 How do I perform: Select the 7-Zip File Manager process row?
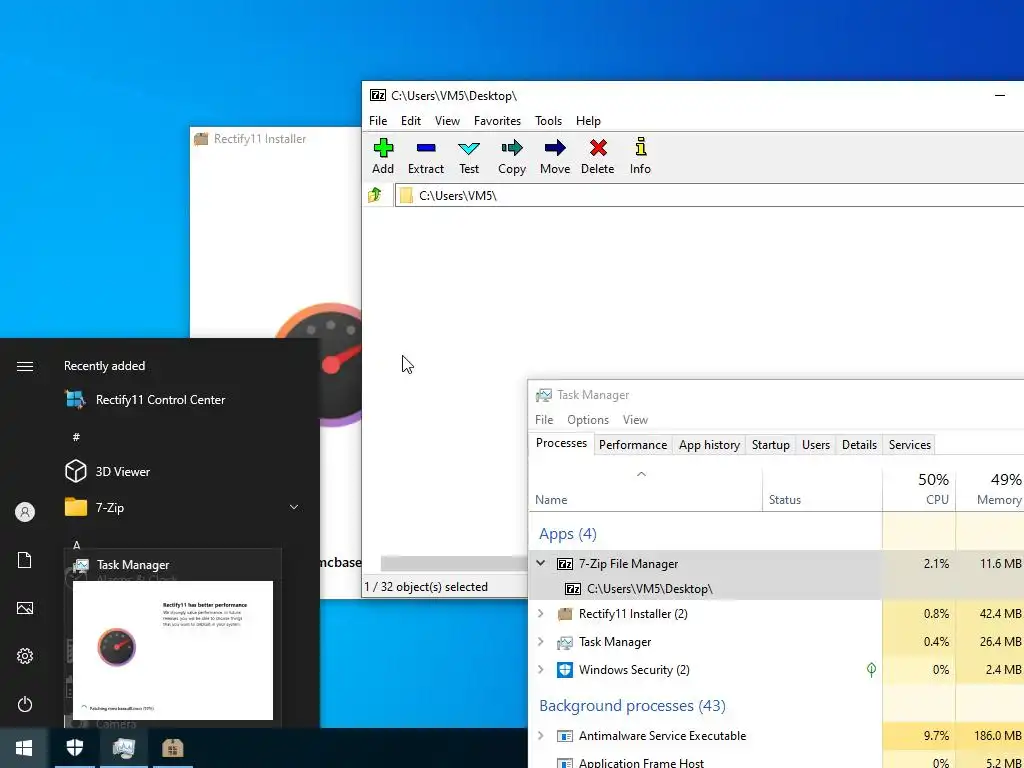(776, 564)
